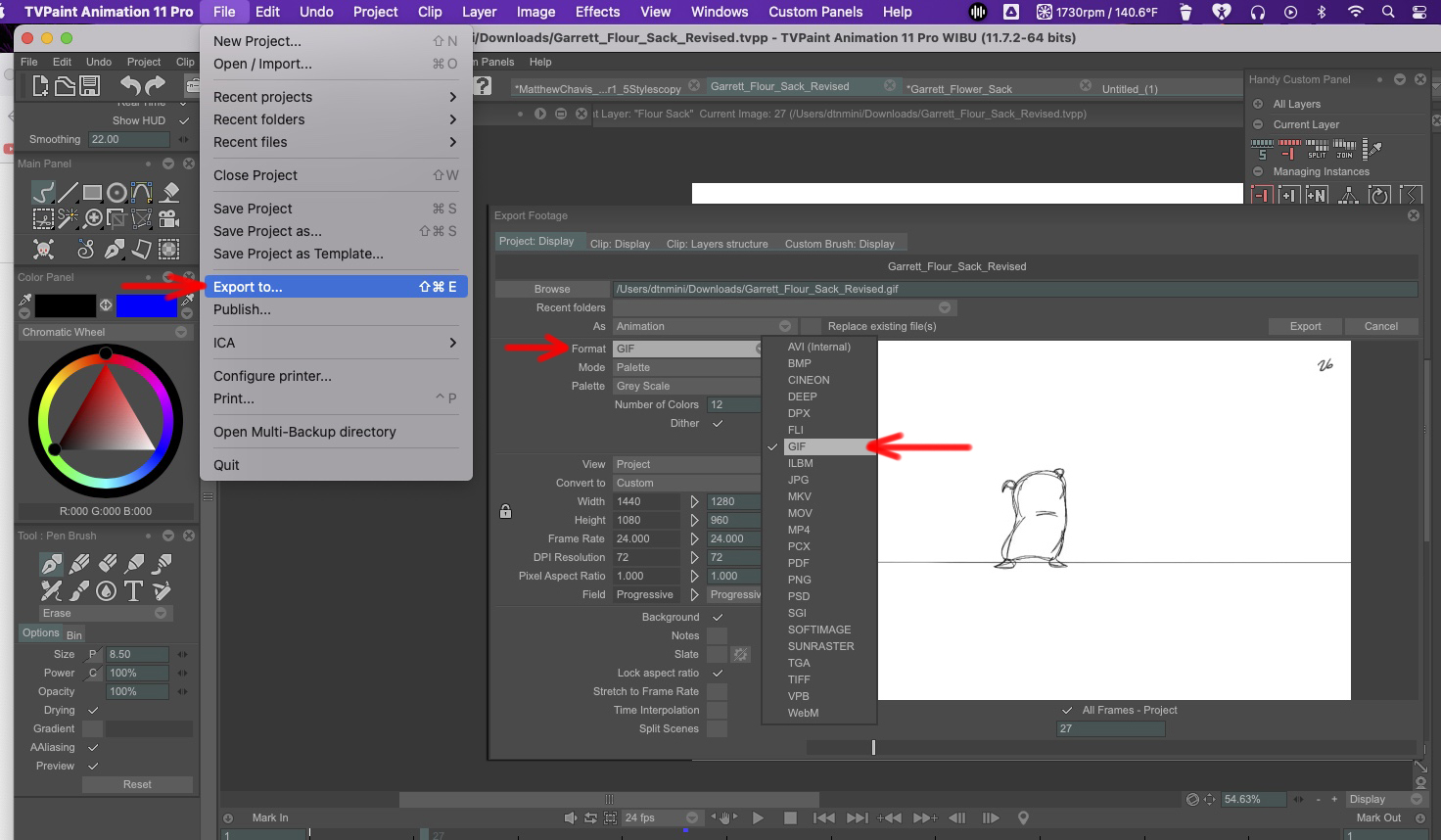The width and height of the screenshot is (1441, 840).
Task: Open the Mode Palette dropdown
Action: (x=686, y=367)
